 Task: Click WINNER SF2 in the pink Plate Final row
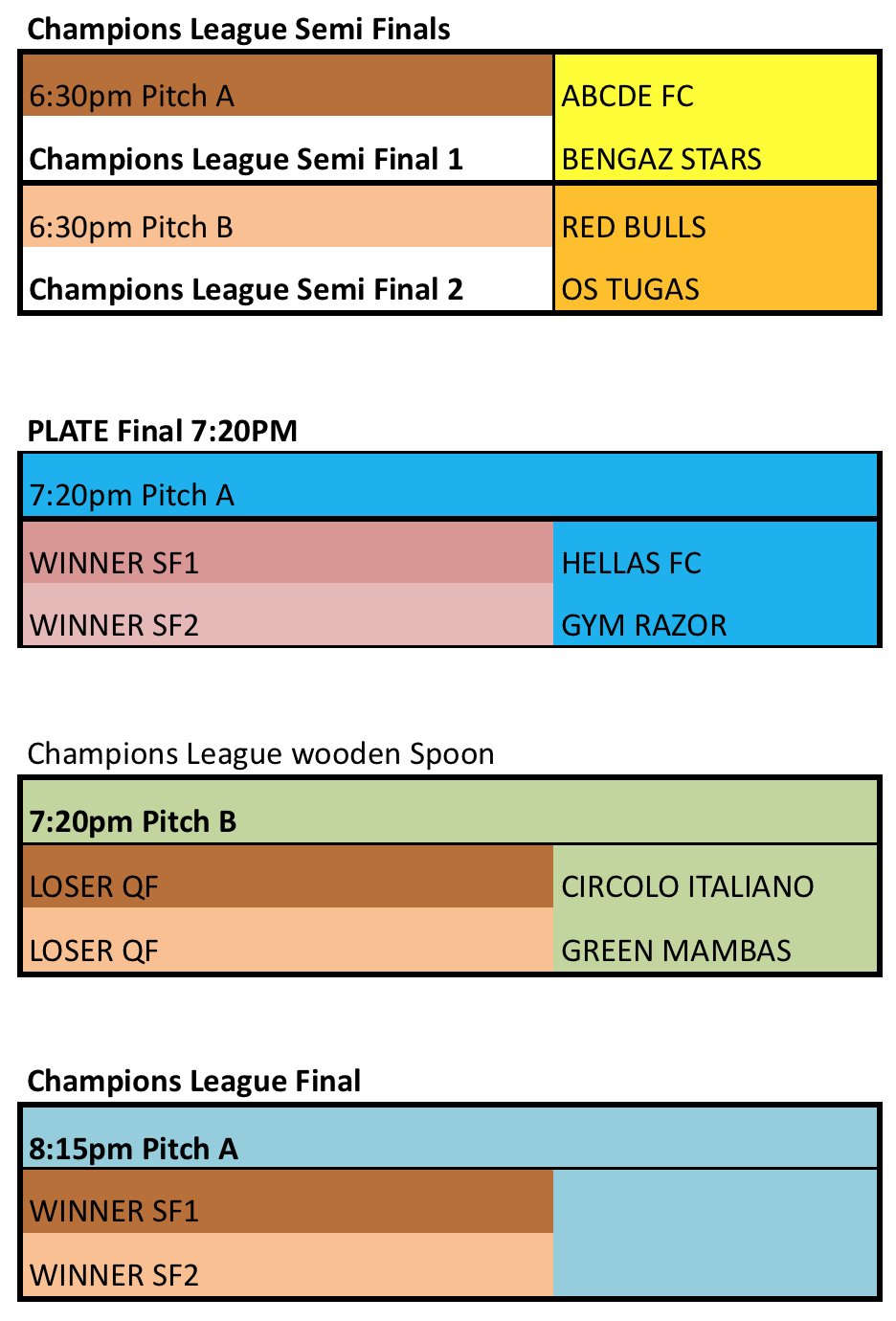115,625
